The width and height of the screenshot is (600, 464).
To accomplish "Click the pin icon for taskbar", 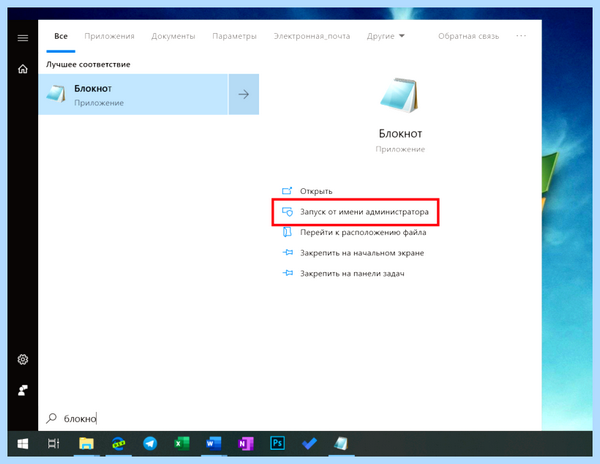I will point(288,273).
